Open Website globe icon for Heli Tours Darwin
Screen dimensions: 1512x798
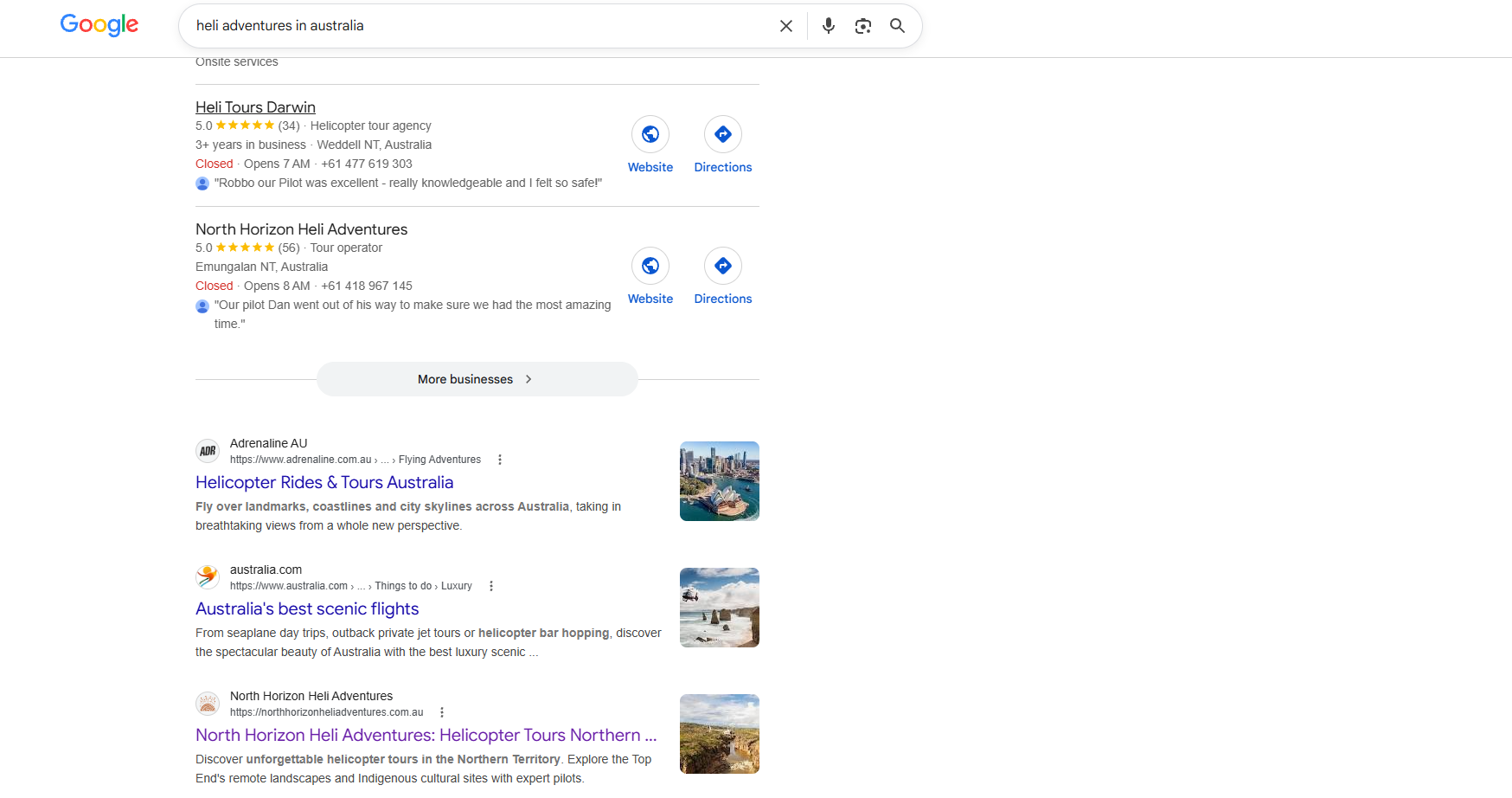click(x=650, y=134)
